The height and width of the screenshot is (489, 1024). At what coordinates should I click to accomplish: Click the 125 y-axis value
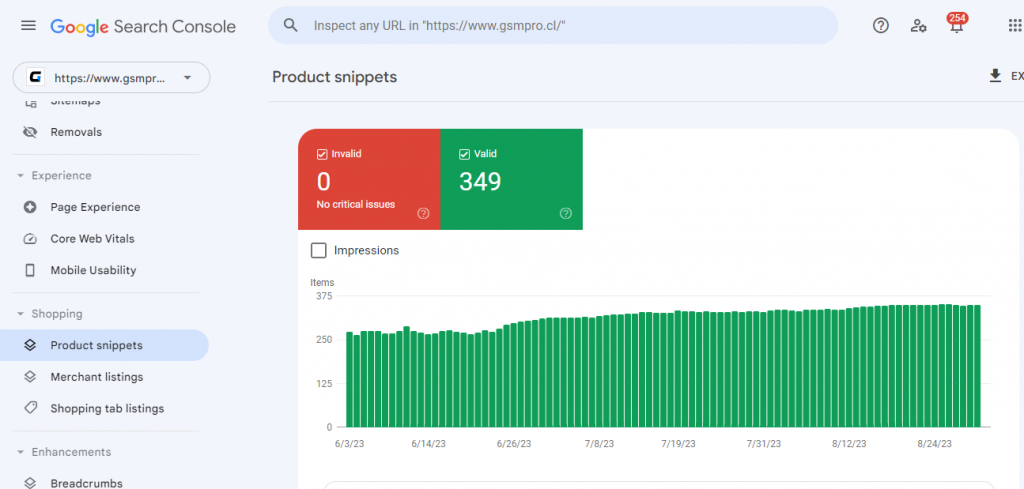click(324, 383)
